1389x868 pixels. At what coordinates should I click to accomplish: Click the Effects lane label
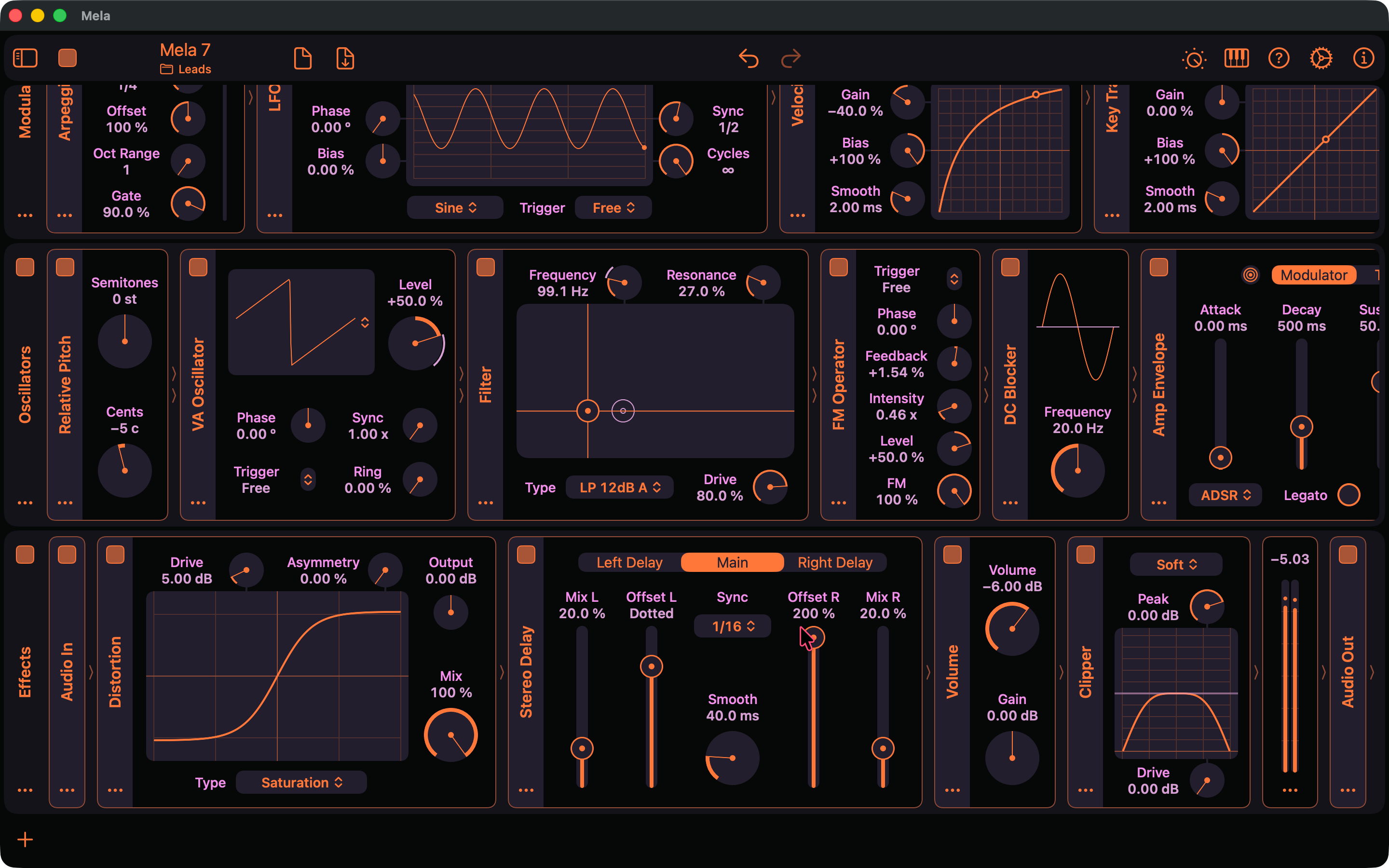pos(25,672)
